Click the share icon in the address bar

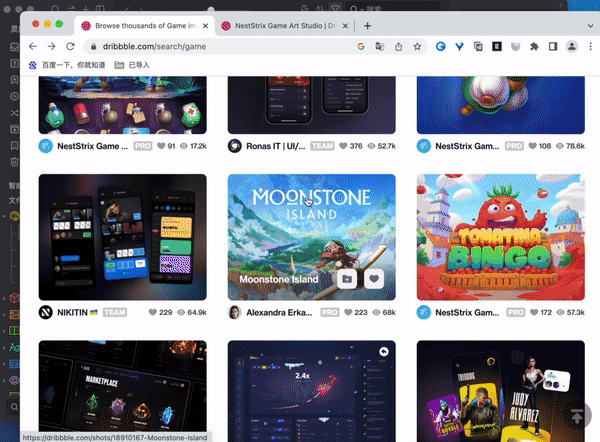tap(398, 47)
